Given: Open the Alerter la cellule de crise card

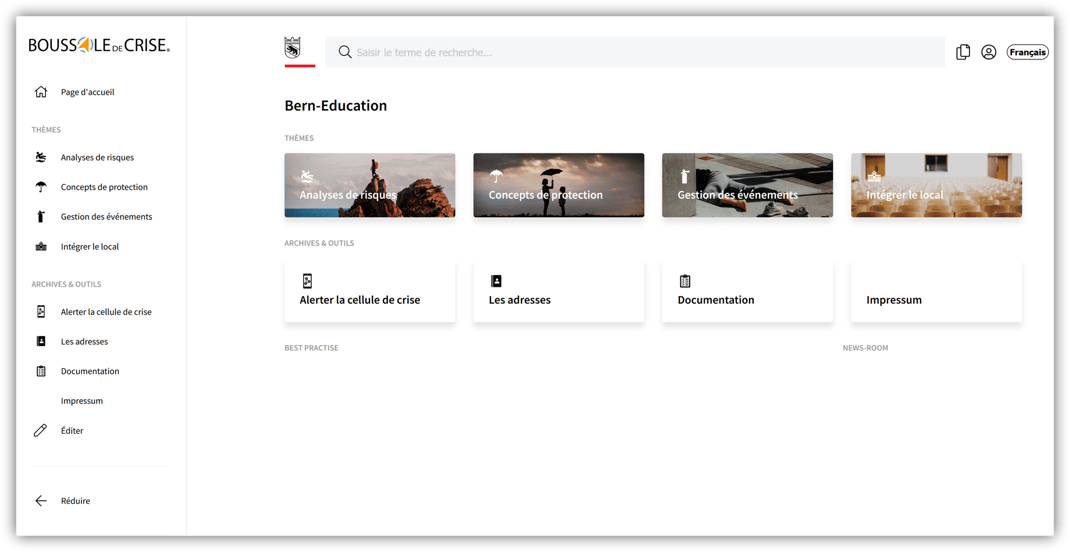Looking at the screenshot, I should 370,291.
